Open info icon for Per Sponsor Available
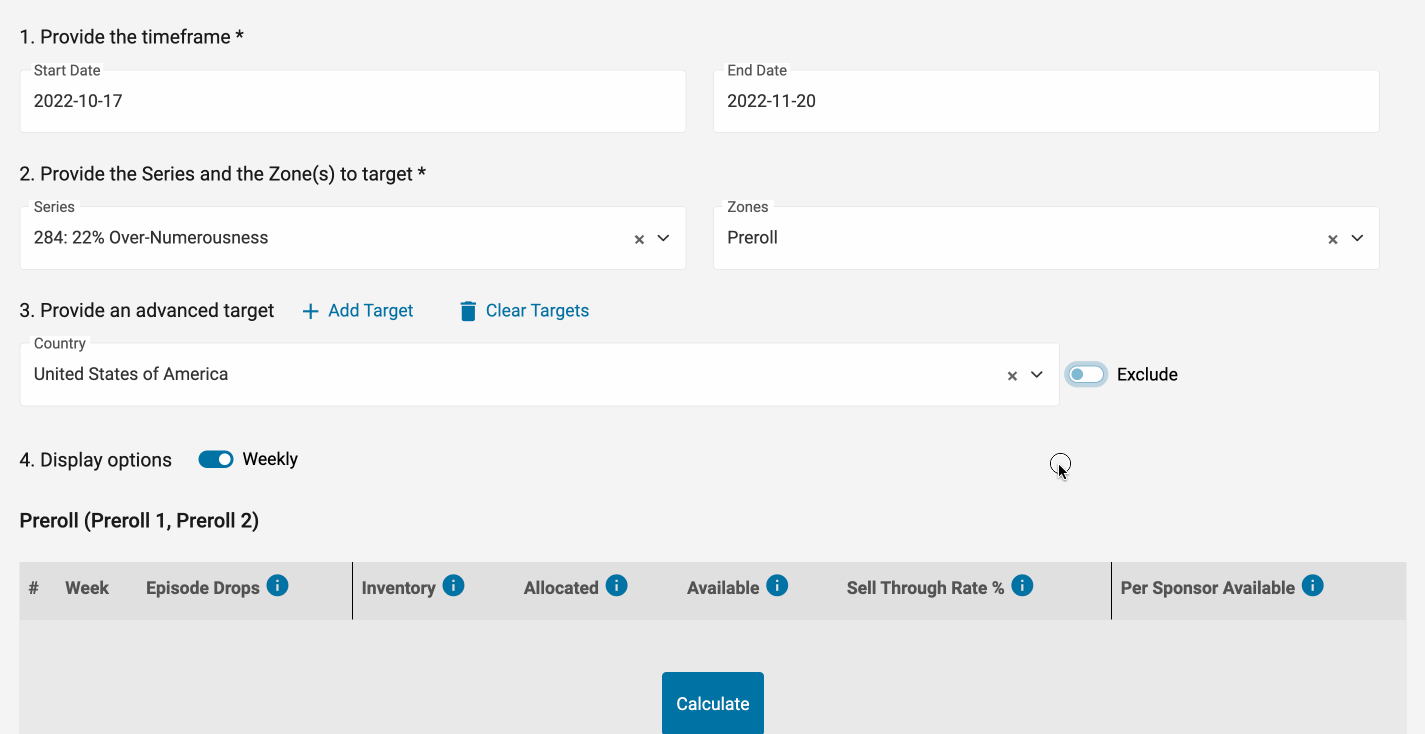This screenshot has width=1425, height=734. 1313,586
